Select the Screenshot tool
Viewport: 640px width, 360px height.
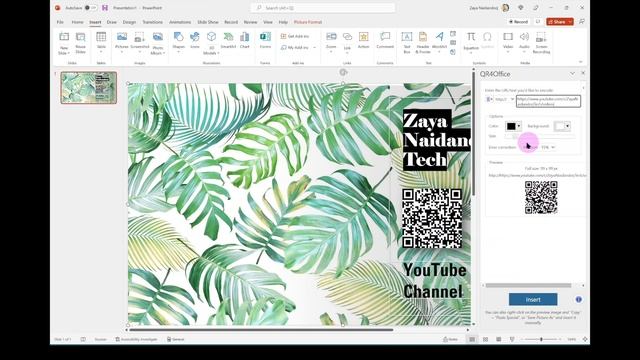coord(140,41)
